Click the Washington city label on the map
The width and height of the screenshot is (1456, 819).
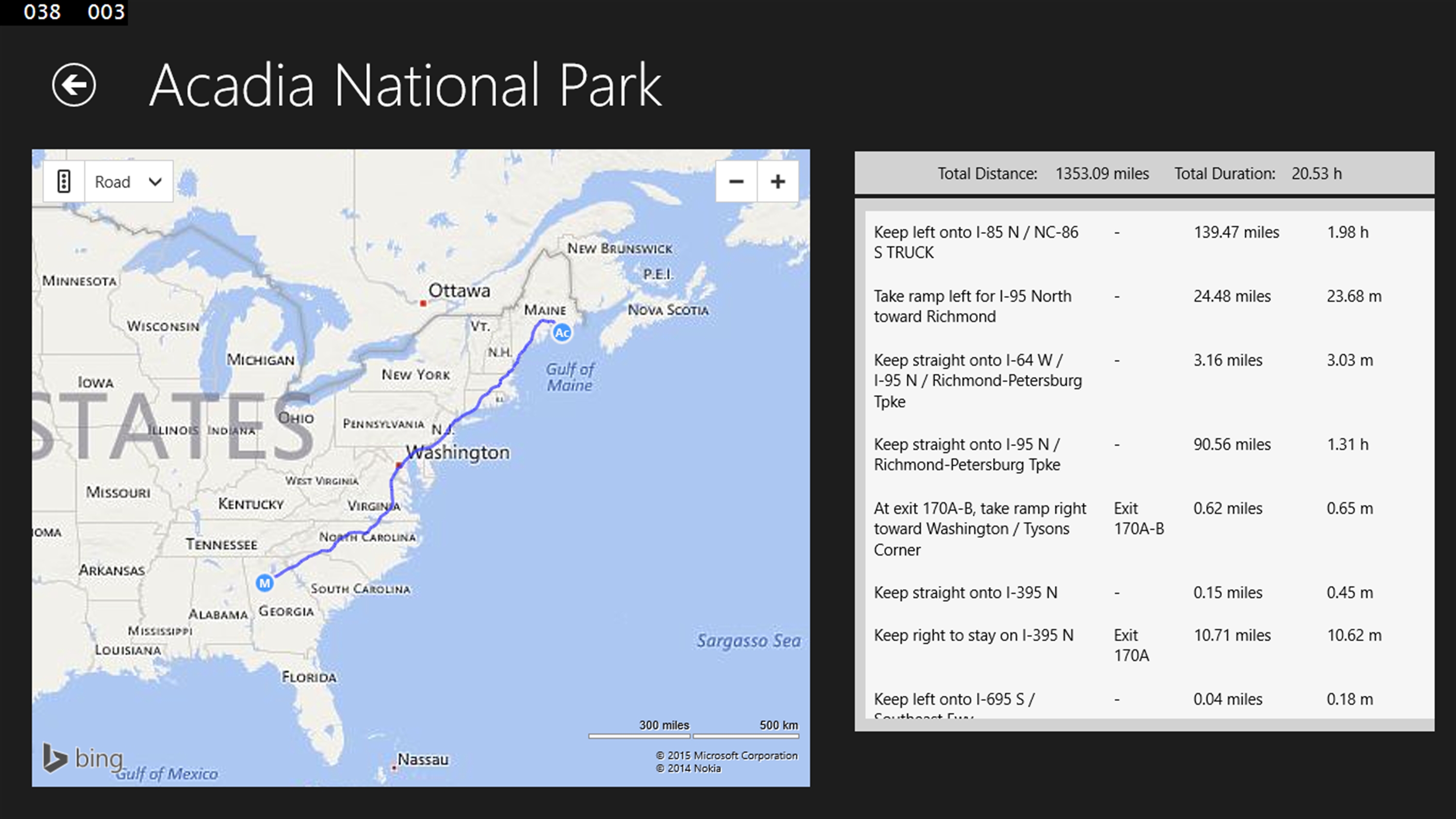coord(458,452)
